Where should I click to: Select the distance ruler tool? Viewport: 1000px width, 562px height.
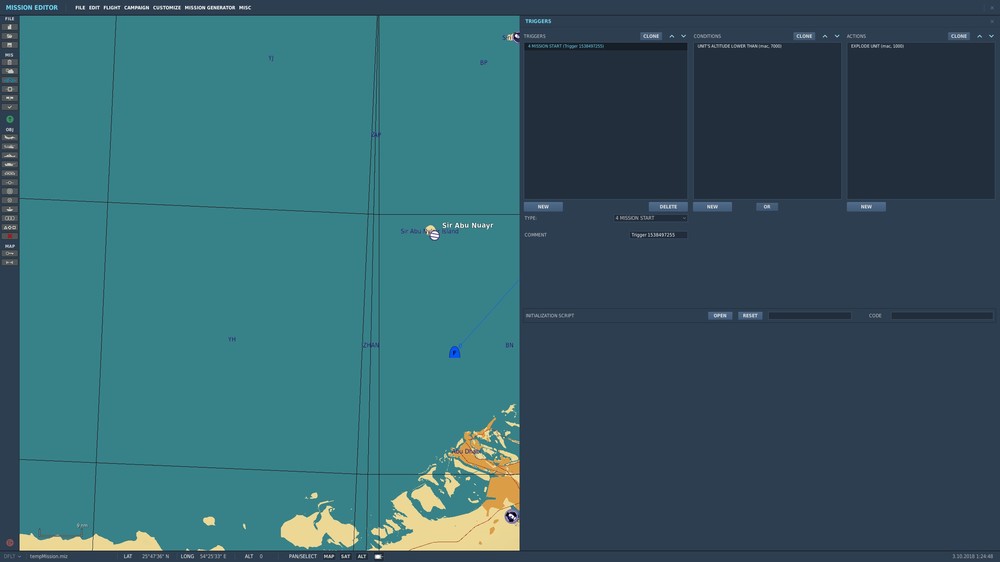[x=10, y=262]
